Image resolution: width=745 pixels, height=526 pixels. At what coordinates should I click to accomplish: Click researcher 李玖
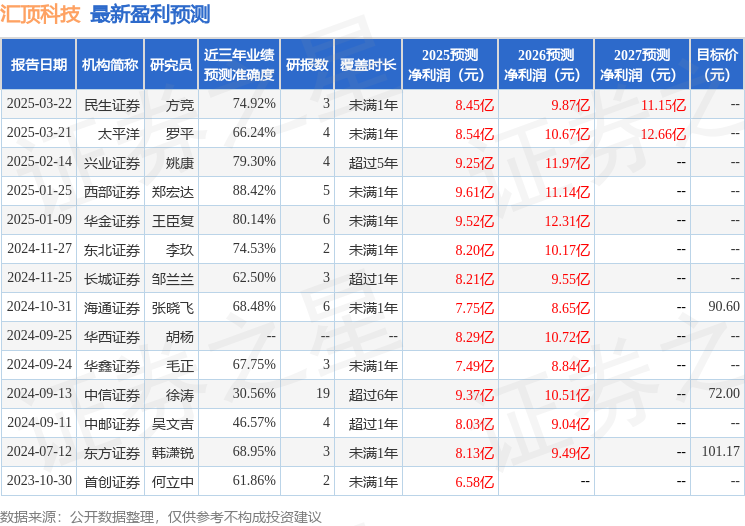pyautogui.click(x=180, y=250)
